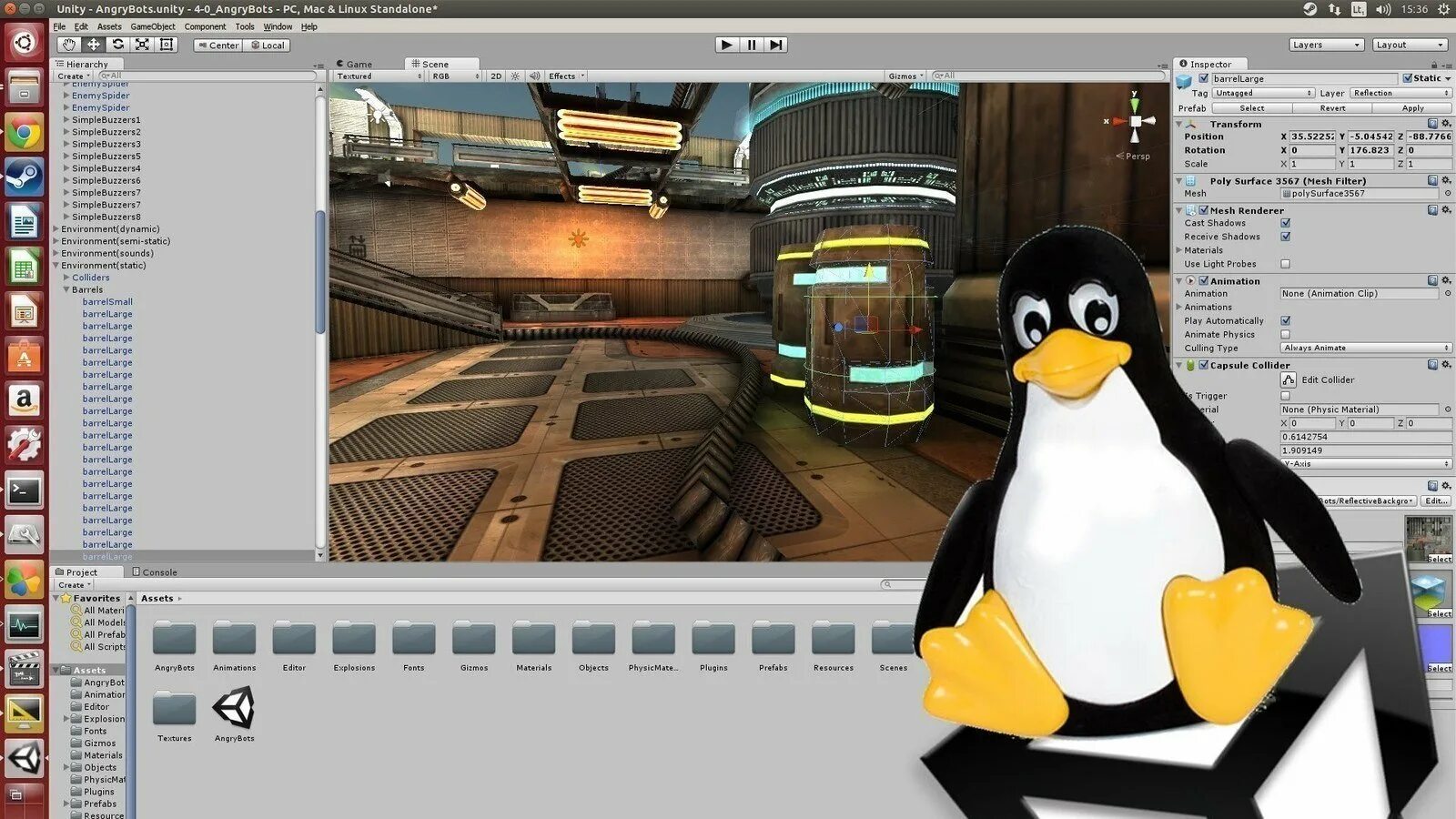This screenshot has width=1456, height=819.
Task: Open the GameObject menu
Action: pyautogui.click(x=153, y=26)
